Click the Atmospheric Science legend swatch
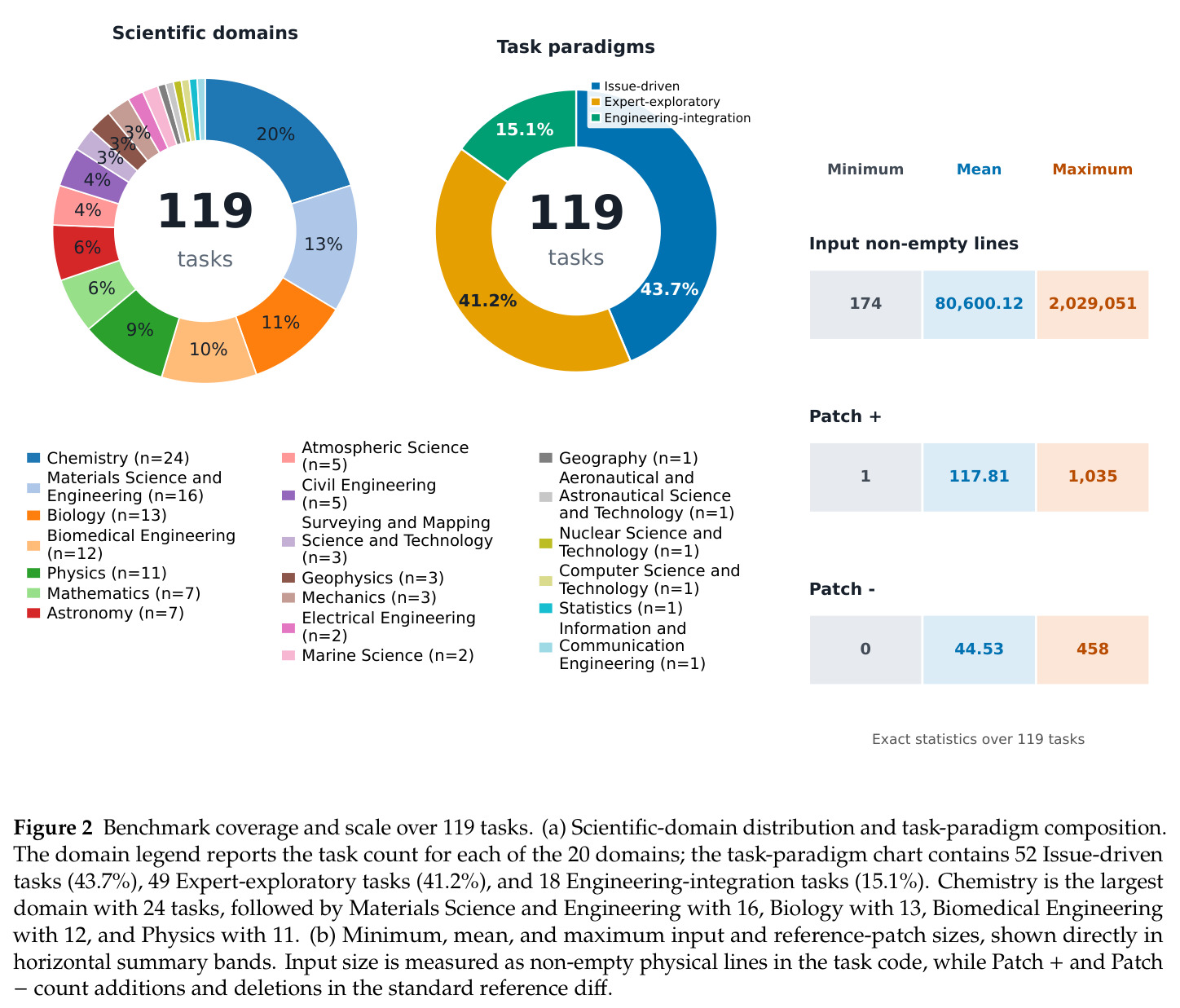Screen dimensions: 1180x1008 tap(288, 456)
